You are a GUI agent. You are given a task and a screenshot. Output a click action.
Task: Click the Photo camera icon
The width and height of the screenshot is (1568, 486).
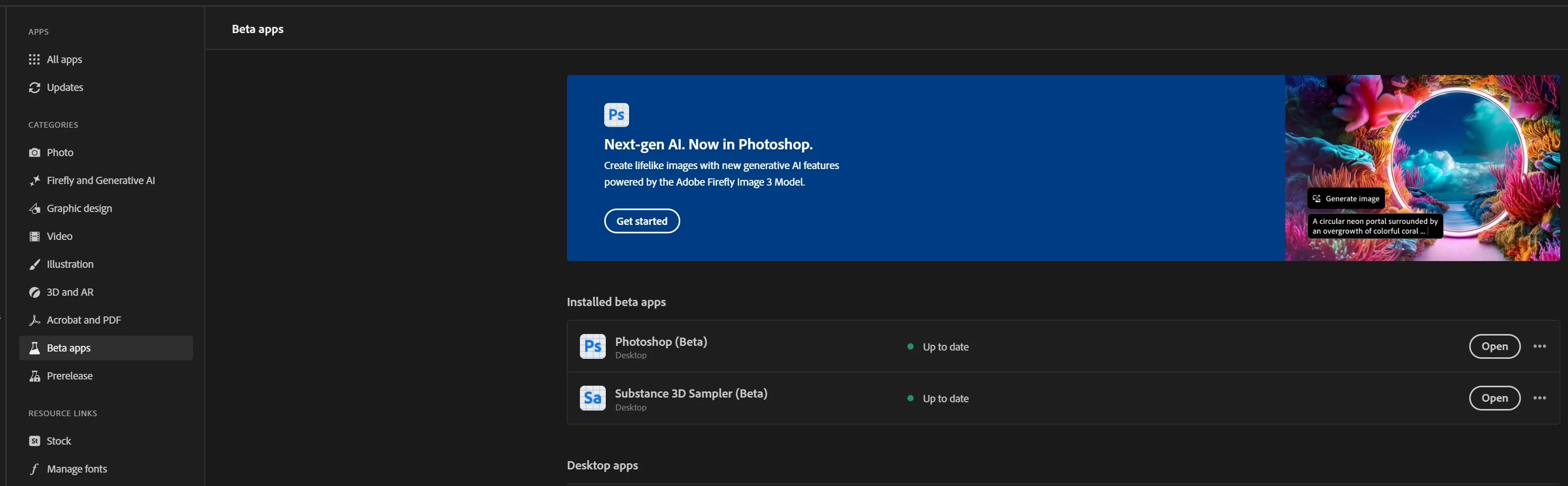point(34,153)
